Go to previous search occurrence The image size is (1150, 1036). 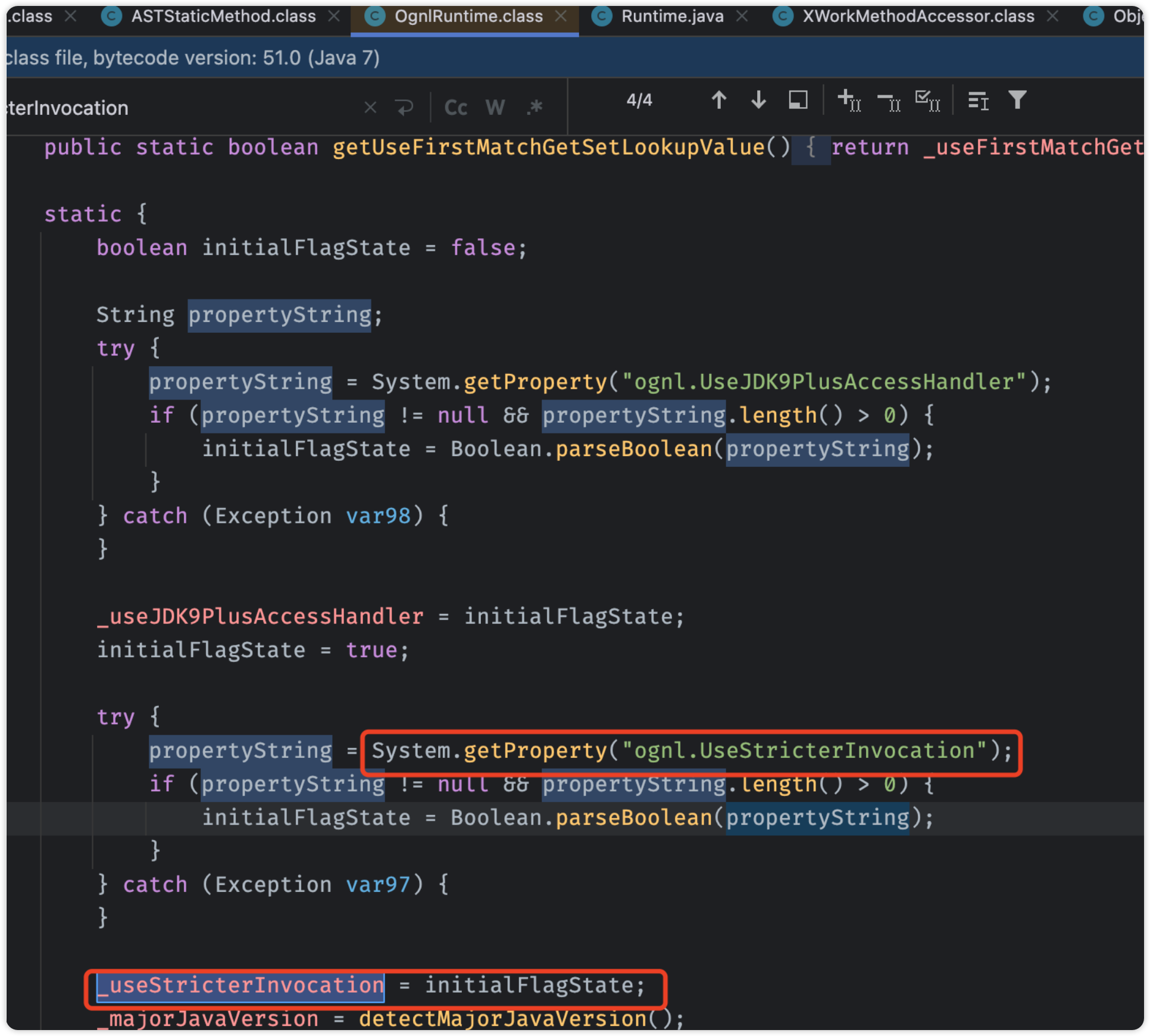click(x=719, y=100)
